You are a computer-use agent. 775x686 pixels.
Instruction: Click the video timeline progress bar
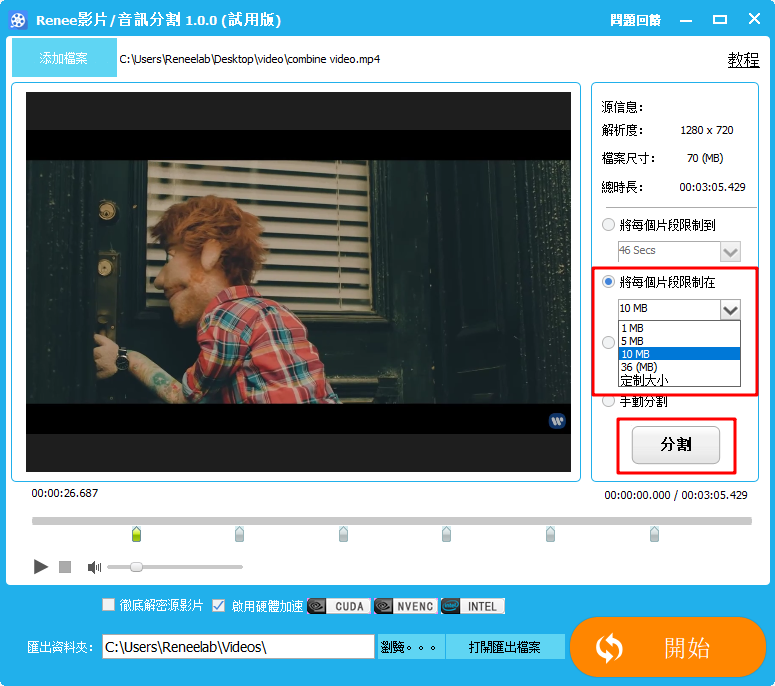click(391, 521)
